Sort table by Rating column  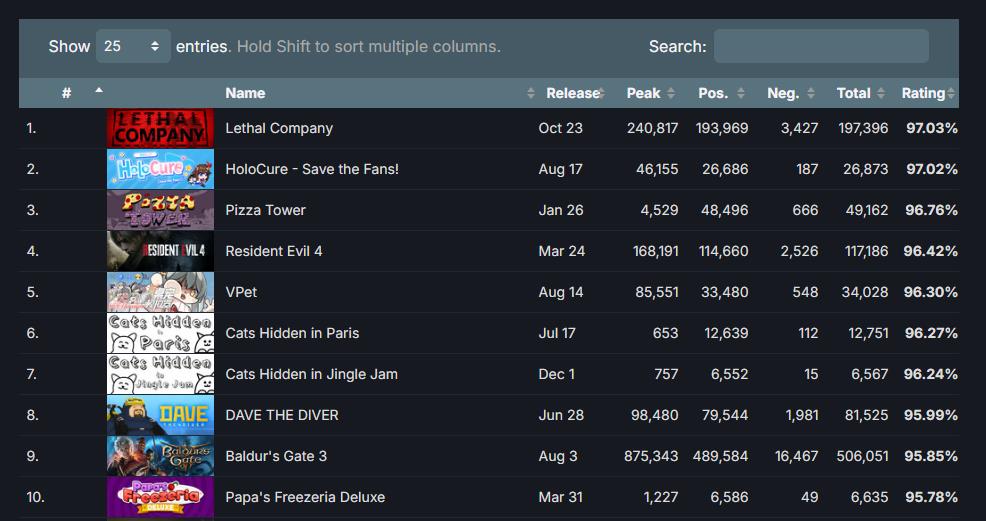(922, 93)
